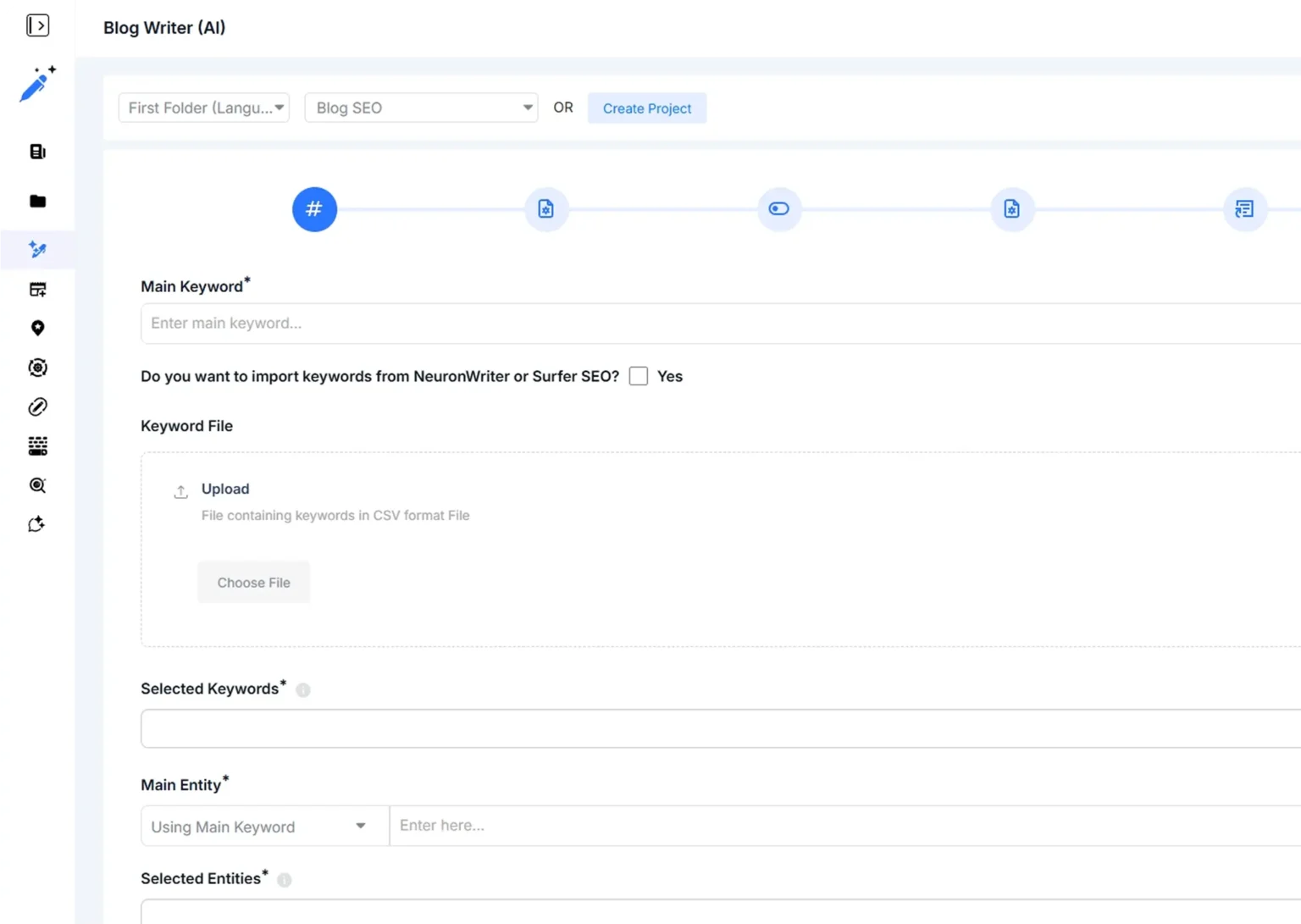Click the Choose File button
Screen dimensions: 1301x924
(254, 583)
